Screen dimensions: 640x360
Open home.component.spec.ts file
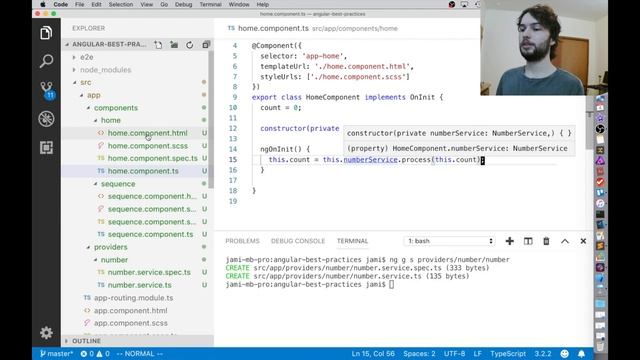pos(152,158)
